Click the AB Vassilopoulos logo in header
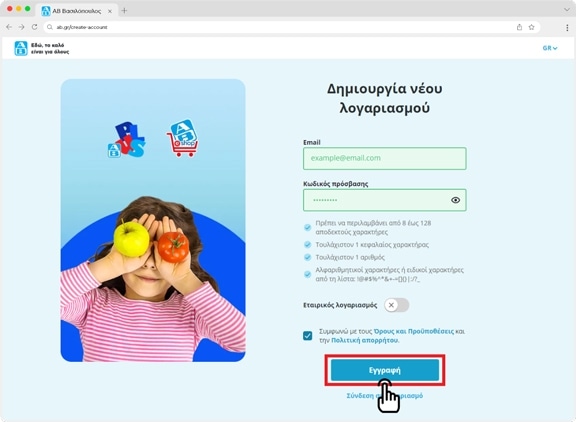This screenshot has height=422, width=576. (x=21, y=48)
